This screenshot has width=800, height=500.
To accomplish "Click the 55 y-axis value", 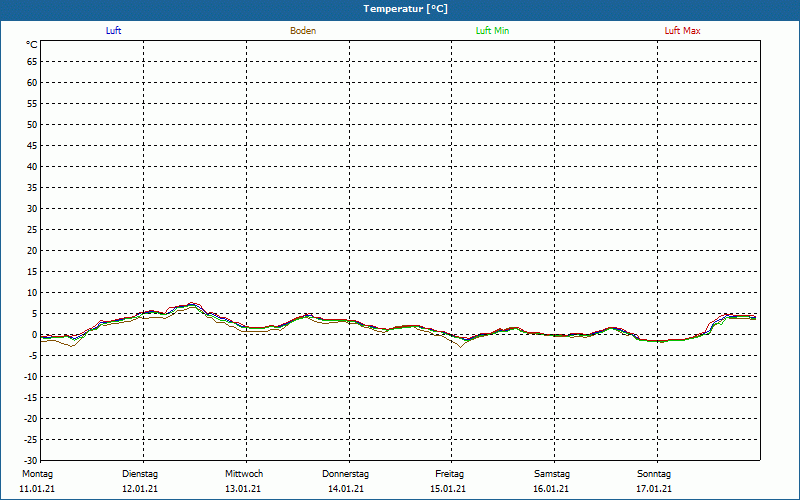I will tap(32, 104).
